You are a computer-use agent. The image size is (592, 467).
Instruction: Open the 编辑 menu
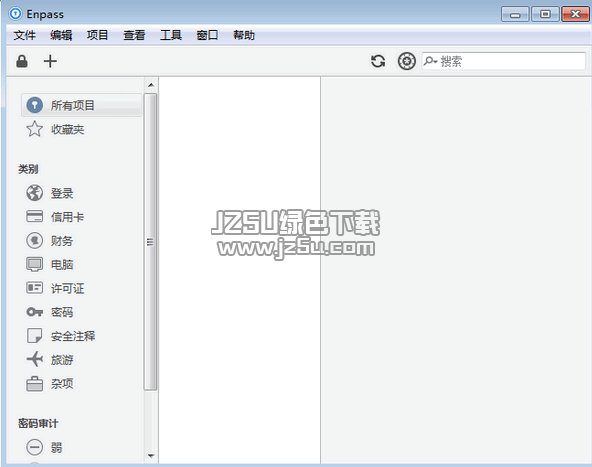[61, 35]
